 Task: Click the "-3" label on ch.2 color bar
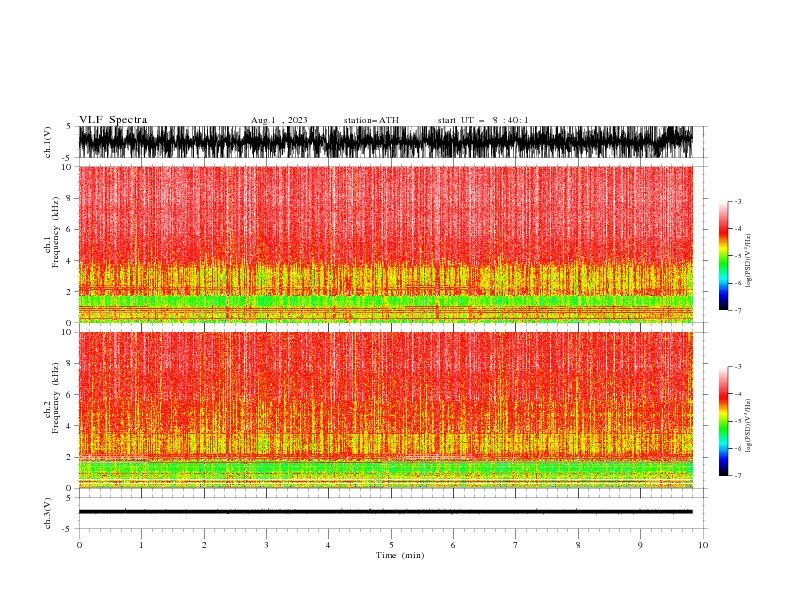coord(738,367)
